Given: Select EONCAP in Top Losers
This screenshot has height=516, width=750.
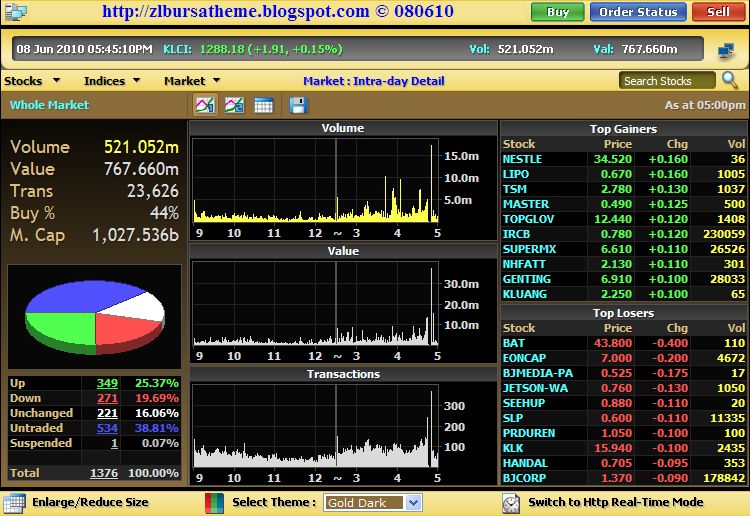Looking at the screenshot, I should (x=524, y=358).
